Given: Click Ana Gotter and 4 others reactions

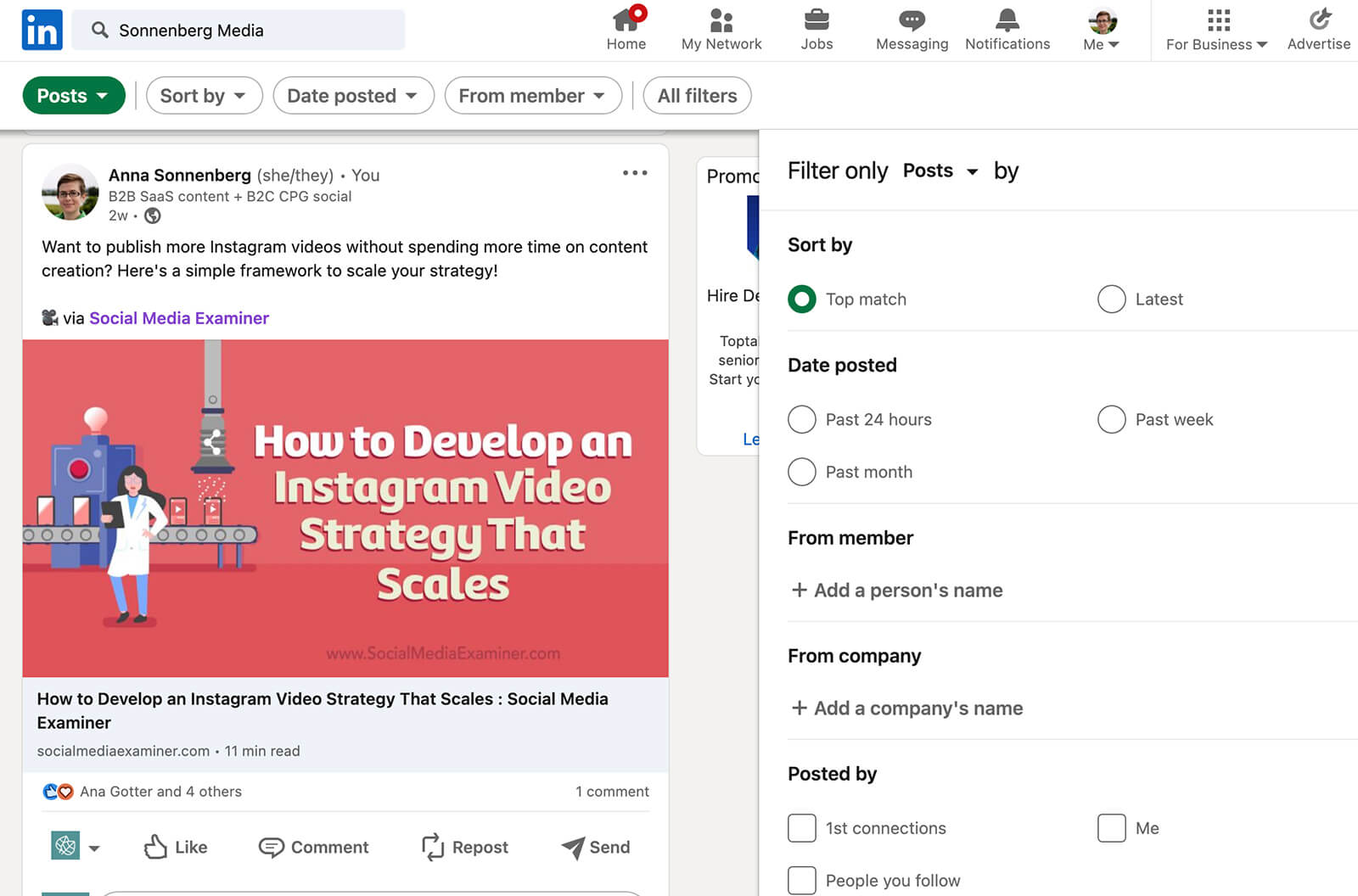Looking at the screenshot, I should (160, 792).
